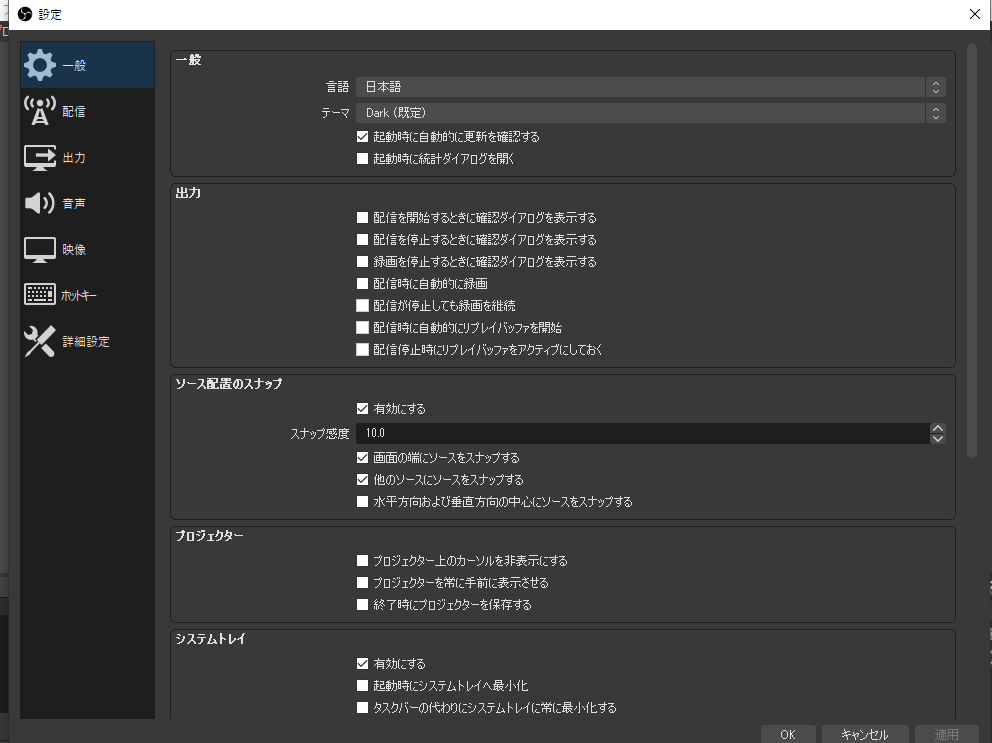The image size is (992, 743).
Task: Click the OK button
Action: pos(788,734)
